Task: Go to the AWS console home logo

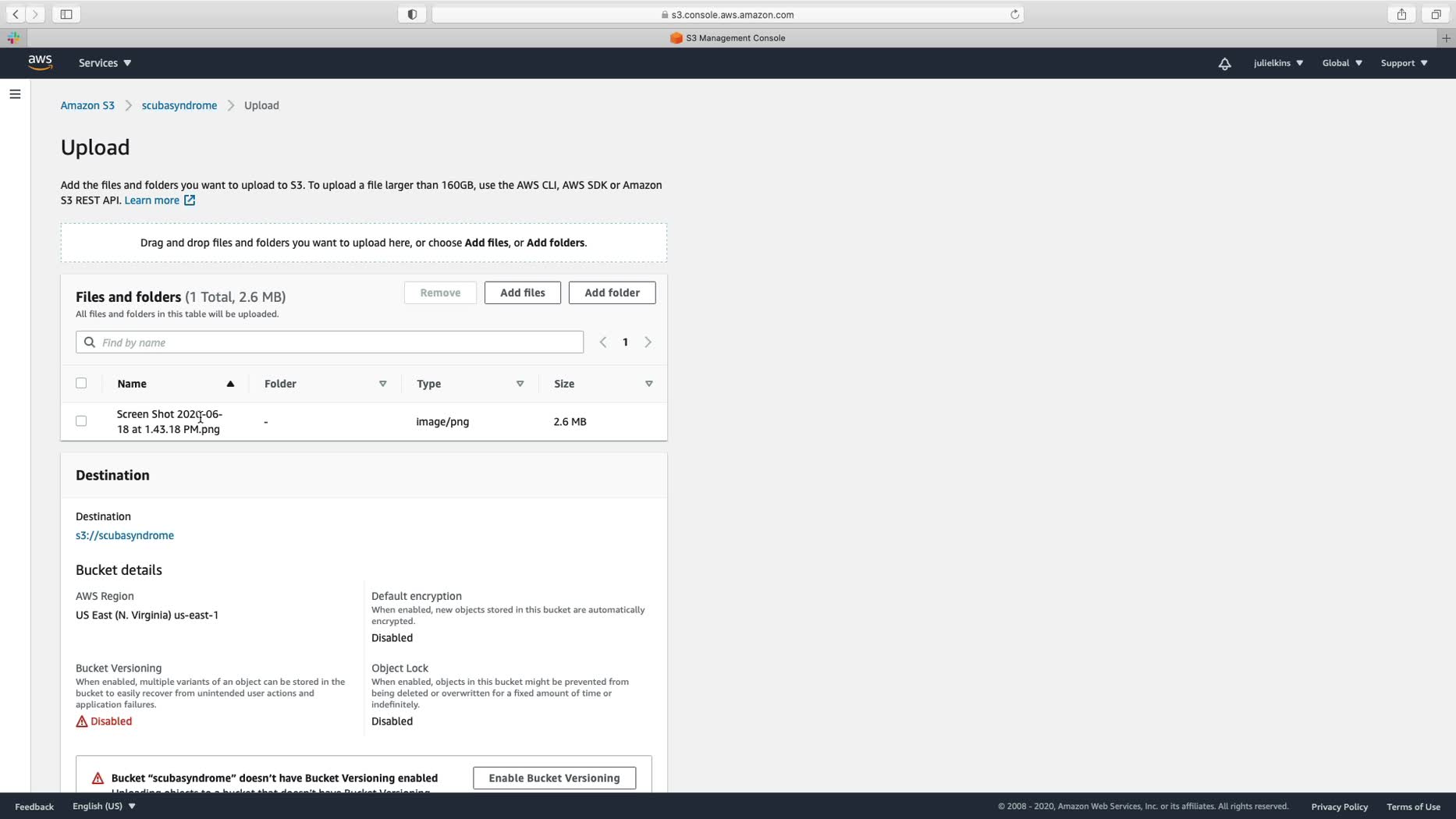Action: [40, 62]
